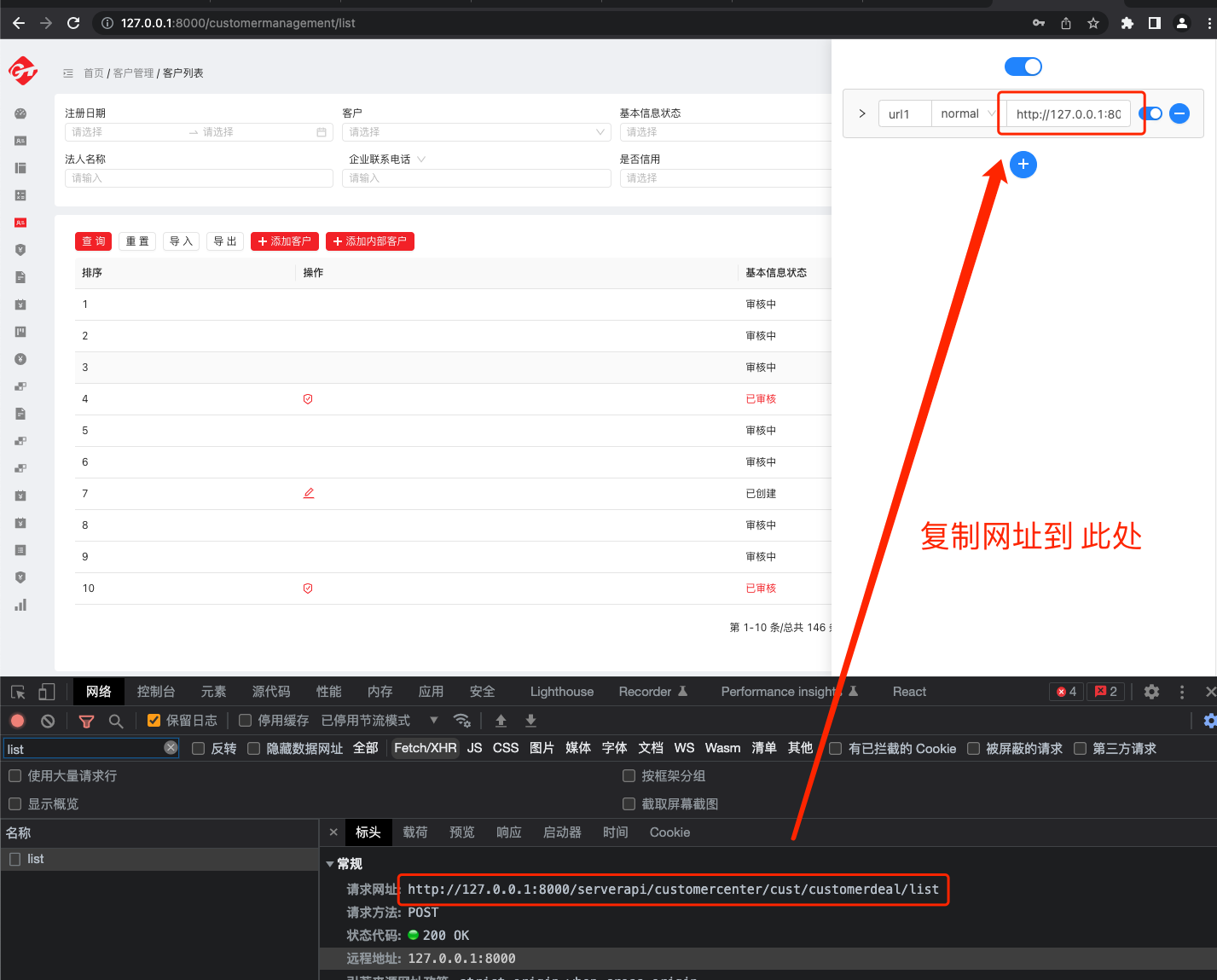Switch to the 控制台 DevTools tab
Viewport: 1217px width, 980px height.
click(156, 692)
